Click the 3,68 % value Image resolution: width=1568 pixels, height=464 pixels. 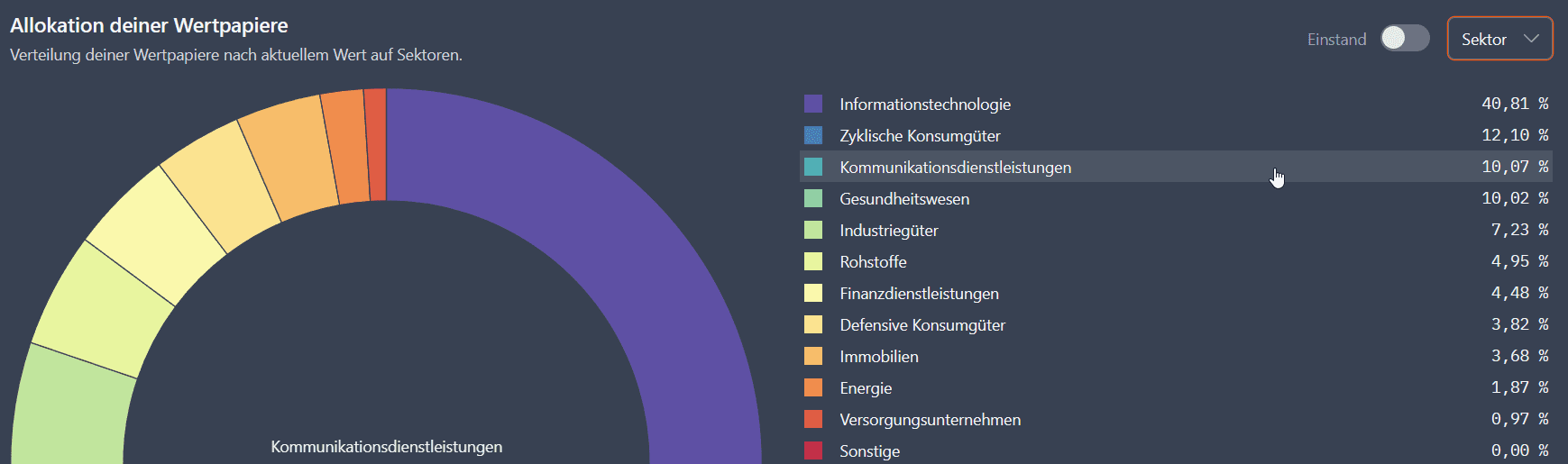coord(1519,356)
